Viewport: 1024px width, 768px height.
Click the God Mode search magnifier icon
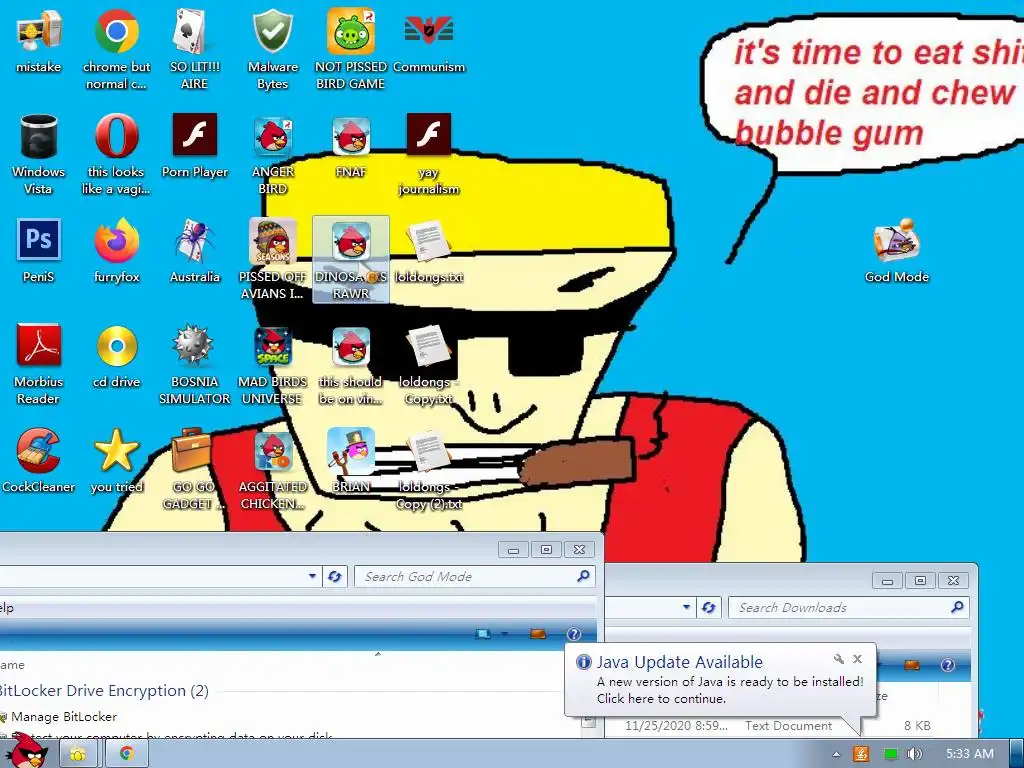coord(583,576)
